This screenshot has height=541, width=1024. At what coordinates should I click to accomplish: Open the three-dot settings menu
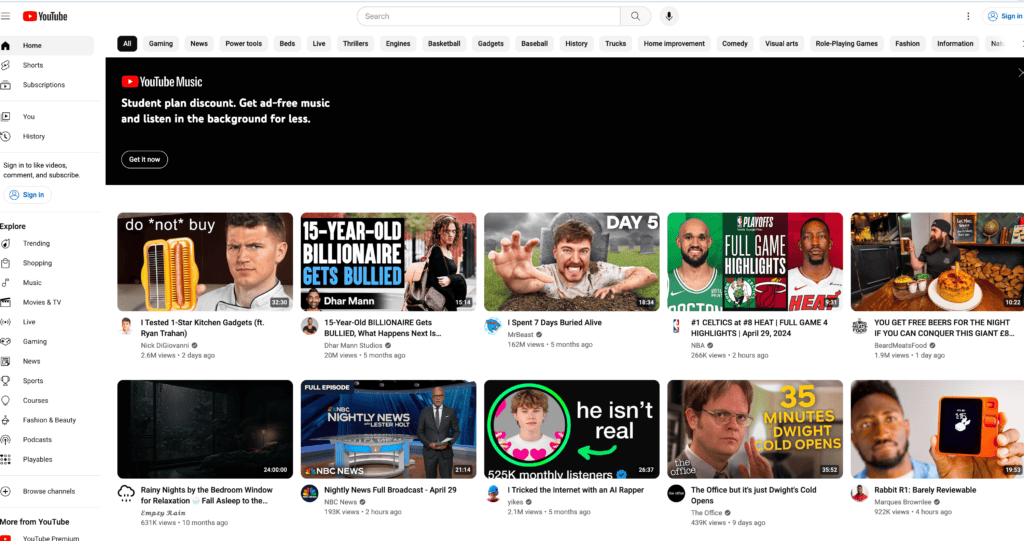968,16
